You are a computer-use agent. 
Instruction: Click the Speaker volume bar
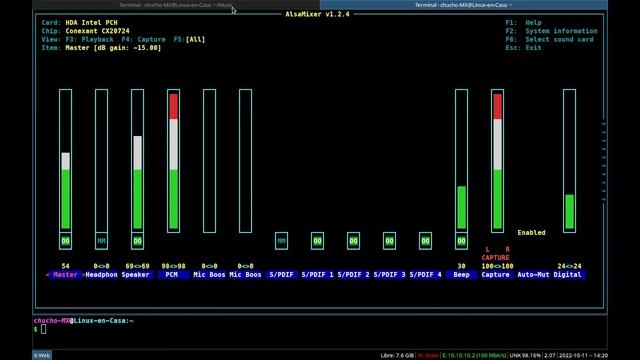[x=138, y=161]
